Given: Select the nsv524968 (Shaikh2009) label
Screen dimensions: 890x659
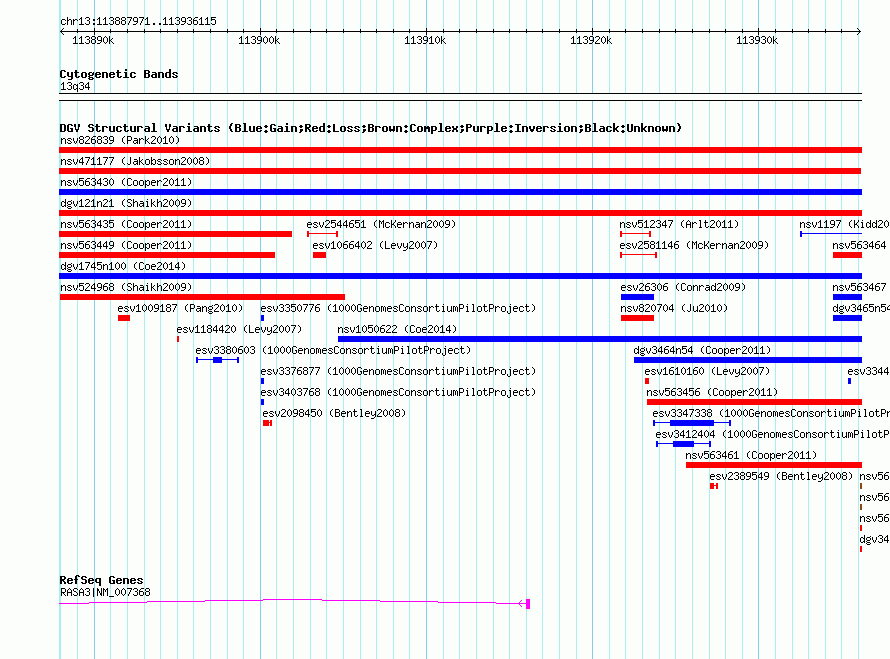Looking at the screenshot, I should 126,287.
